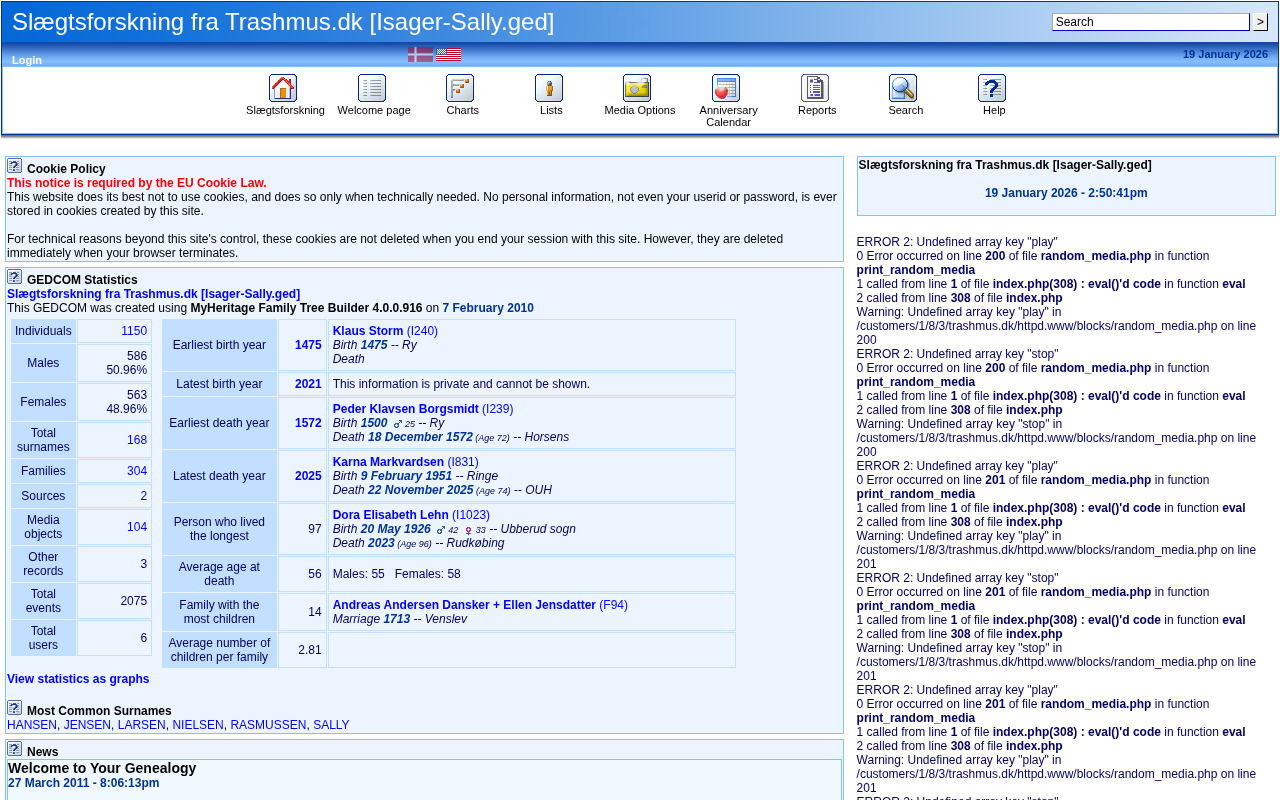Image resolution: width=1280 pixels, height=800 pixels.
Task: Click the page title Slægtsforskning fra Trashmus.dk
Action: click(x=283, y=22)
